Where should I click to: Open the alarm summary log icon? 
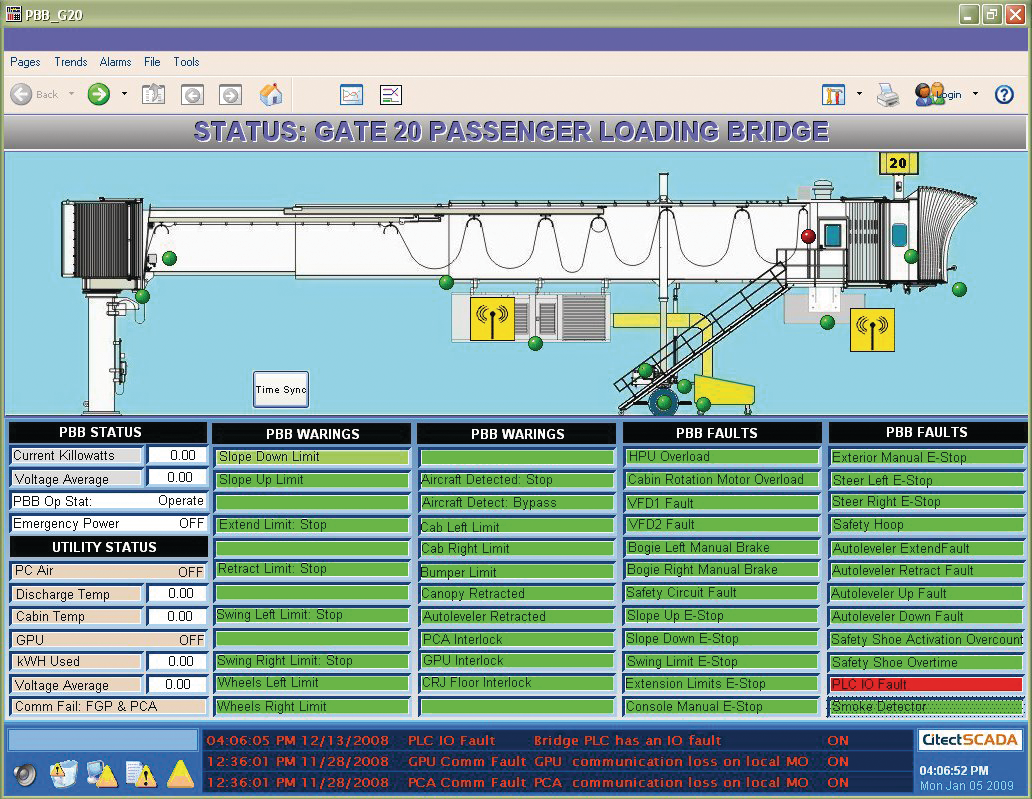coord(140,772)
